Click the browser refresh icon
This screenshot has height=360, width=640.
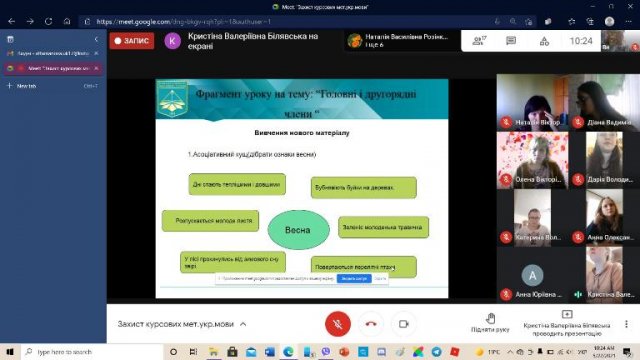coord(48,21)
